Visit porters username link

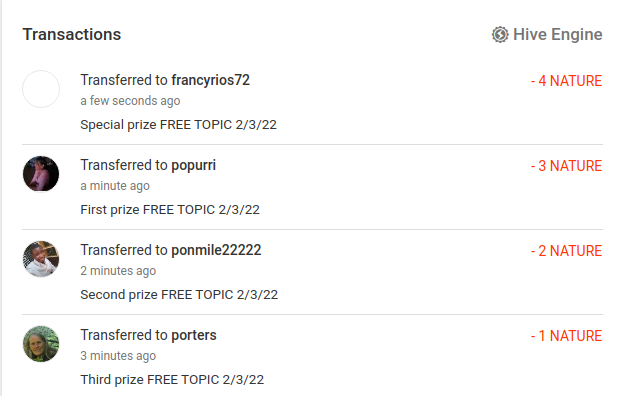pyautogui.click(x=194, y=335)
